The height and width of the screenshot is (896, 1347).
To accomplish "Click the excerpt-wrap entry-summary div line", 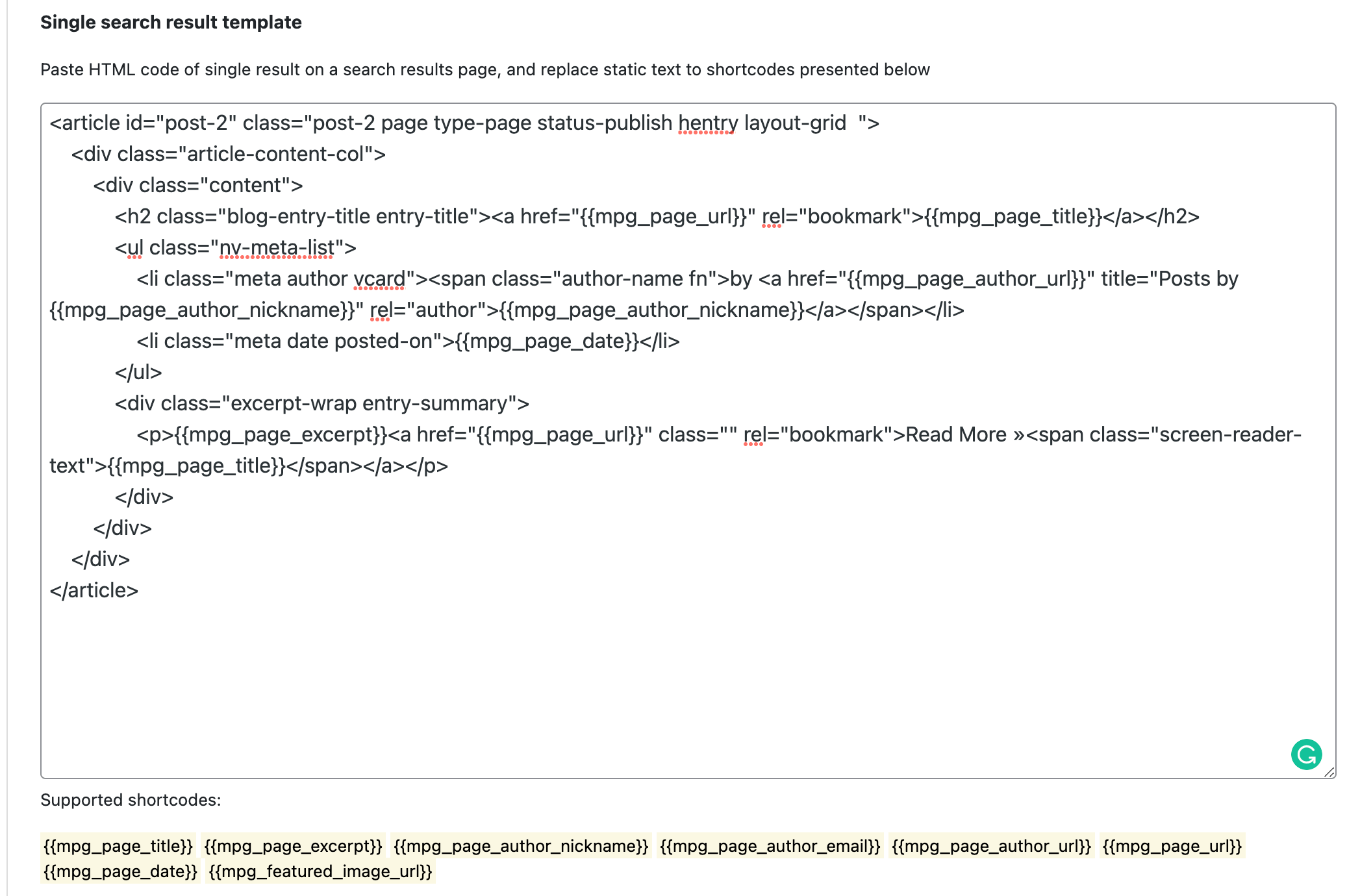I will coord(321,403).
